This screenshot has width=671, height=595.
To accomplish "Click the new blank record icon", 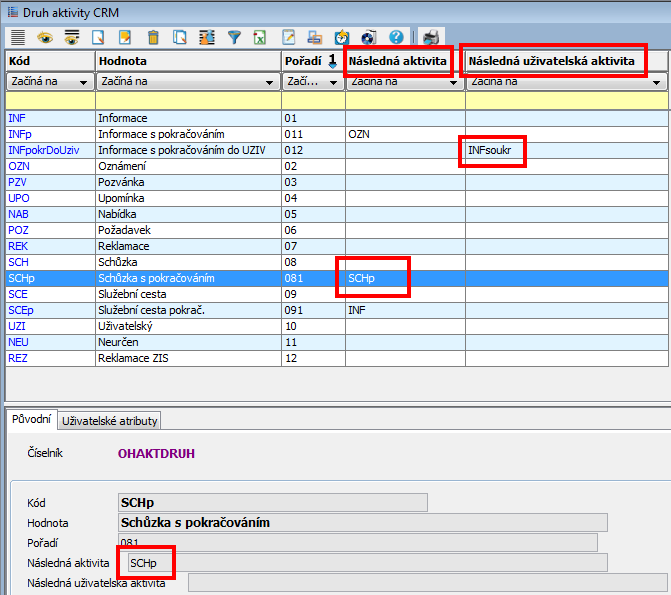I will (x=99, y=38).
